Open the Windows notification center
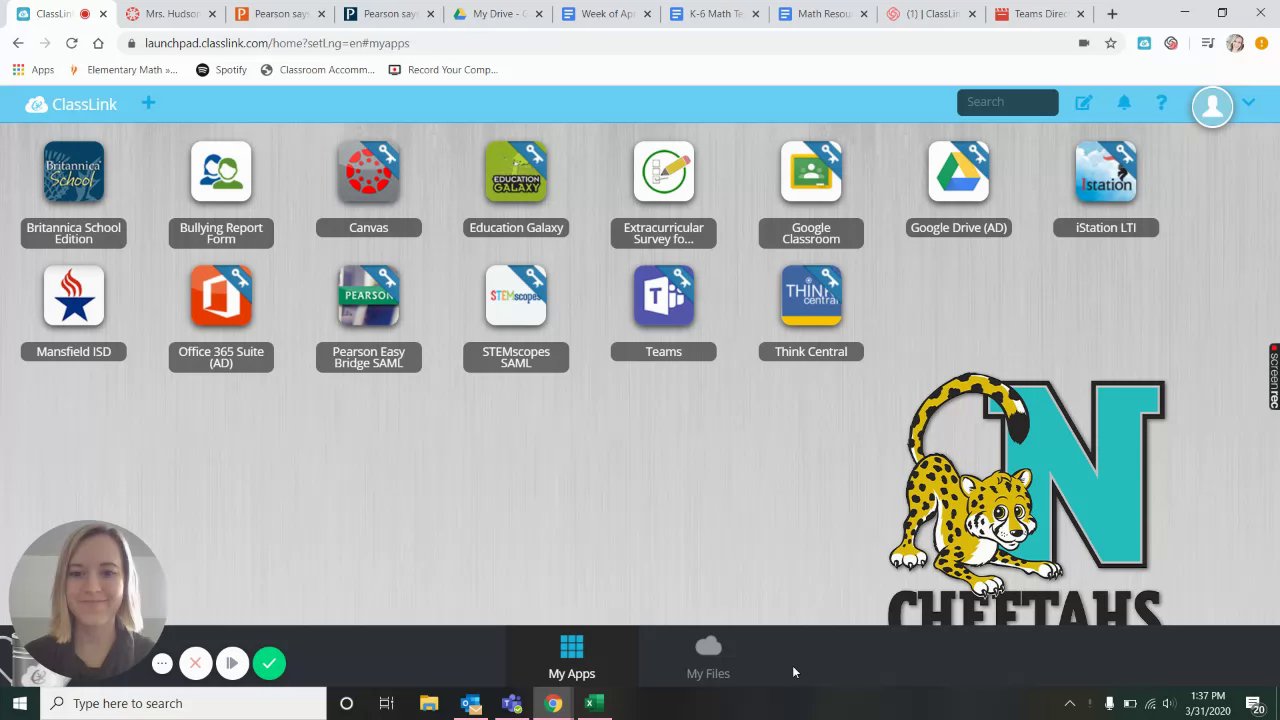1280x720 pixels. (1253, 703)
